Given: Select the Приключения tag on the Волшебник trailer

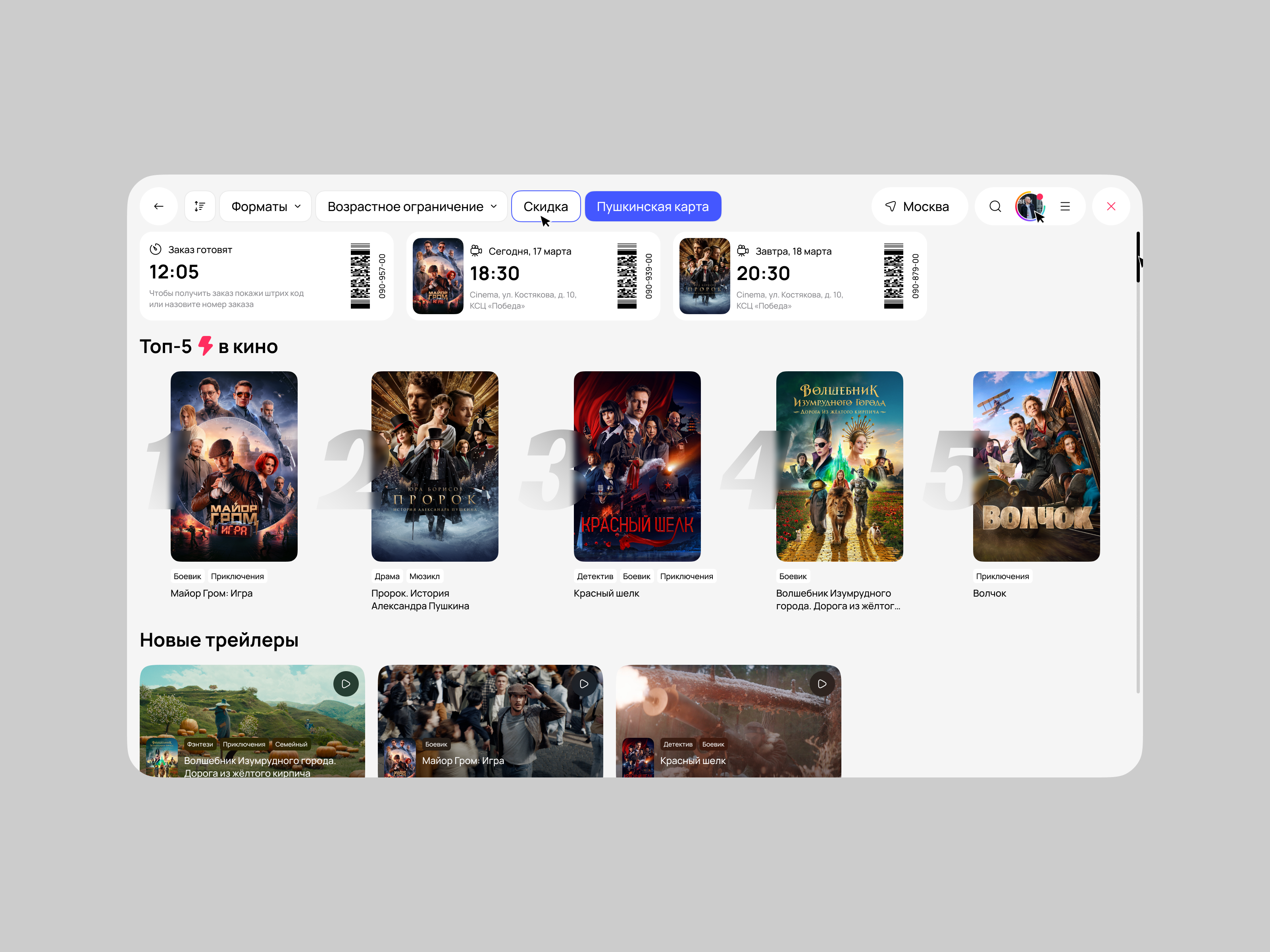Looking at the screenshot, I should [244, 744].
